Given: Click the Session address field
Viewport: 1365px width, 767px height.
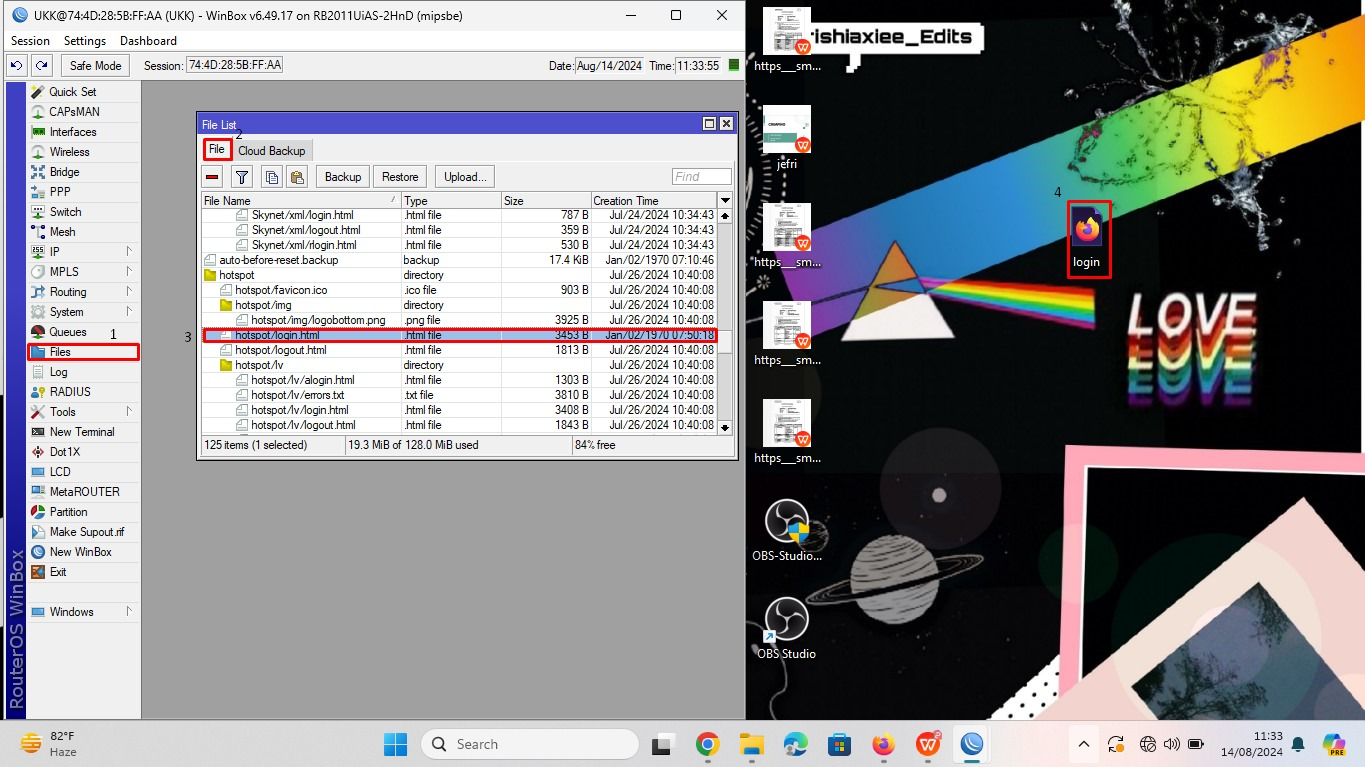Looking at the screenshot, I should [235, 65].
